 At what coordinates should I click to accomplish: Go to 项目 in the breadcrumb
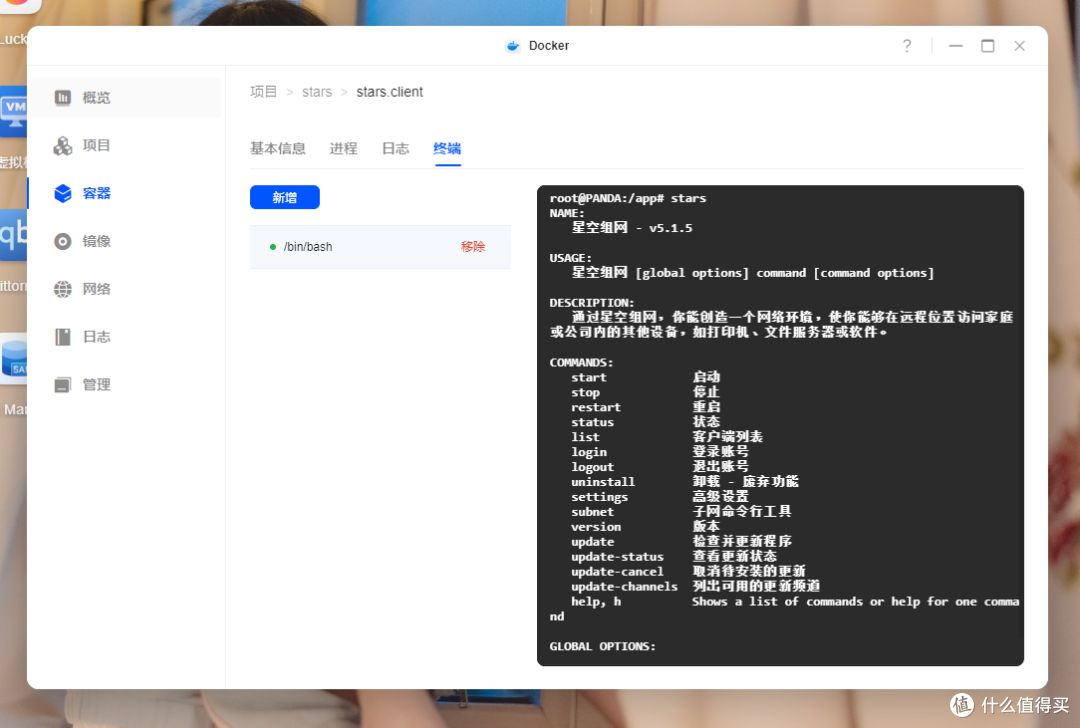(x=263, y=92)
